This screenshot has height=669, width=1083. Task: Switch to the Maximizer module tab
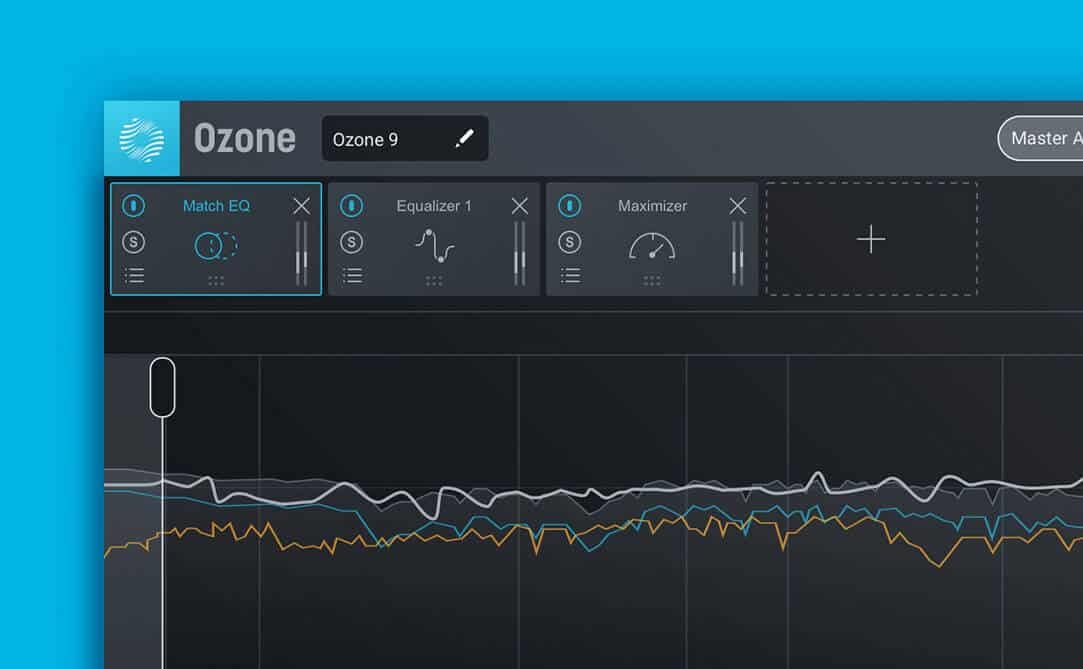coord(652,206)
